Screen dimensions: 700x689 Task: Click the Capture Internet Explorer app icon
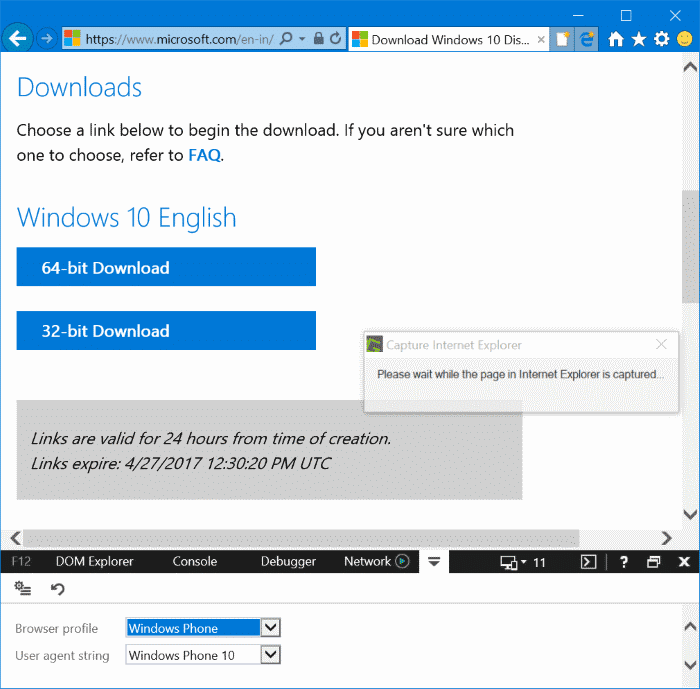pos(374,344)
